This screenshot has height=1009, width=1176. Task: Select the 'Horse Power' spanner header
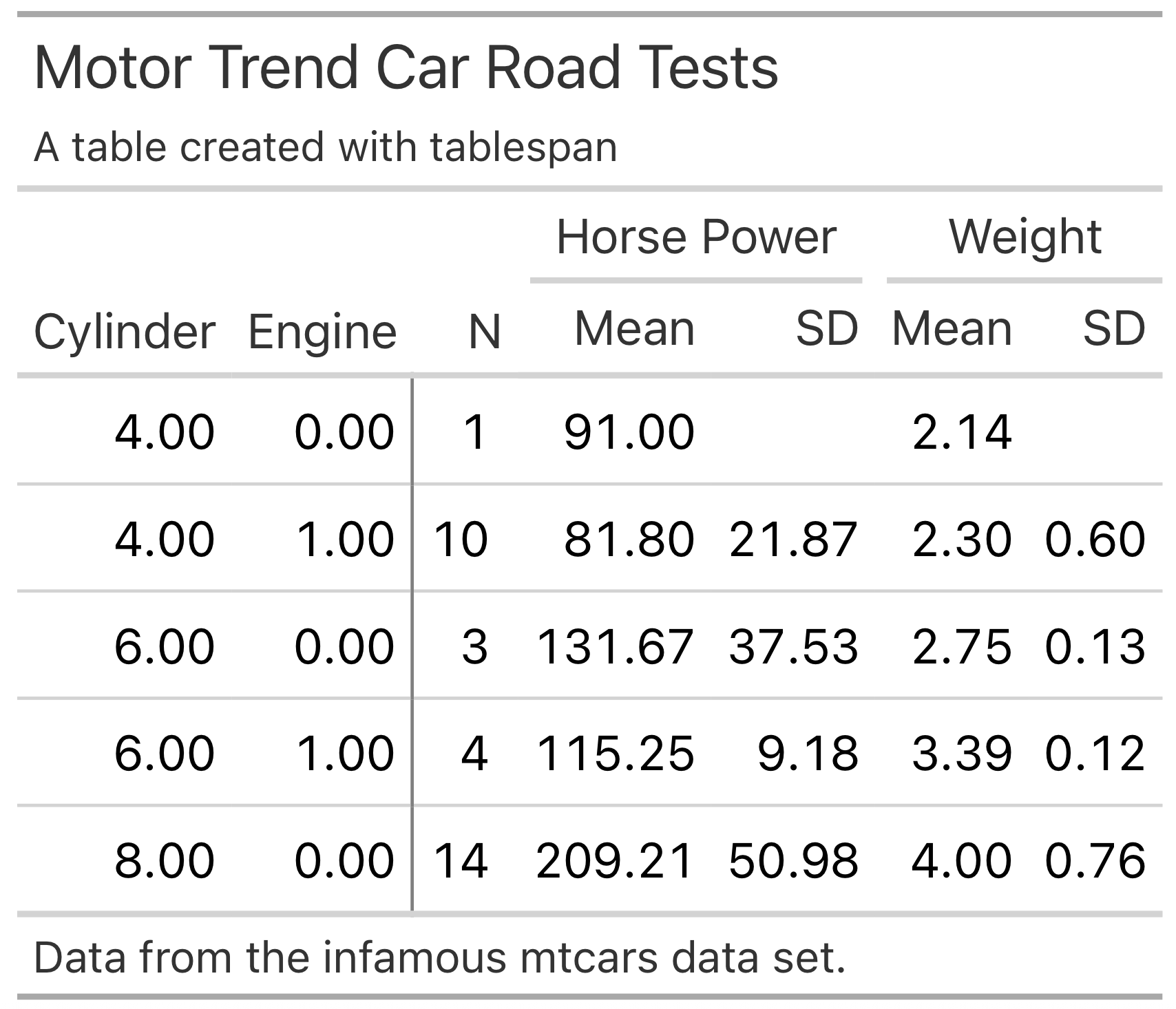[696, 237]
